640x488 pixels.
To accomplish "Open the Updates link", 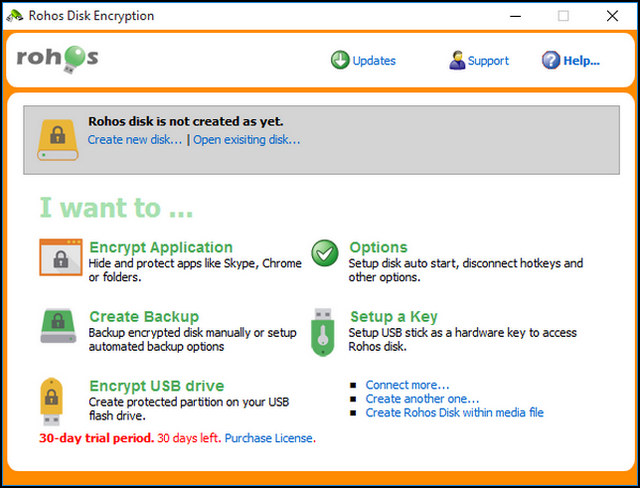I will pyautogui.click(x=374, y=61).
